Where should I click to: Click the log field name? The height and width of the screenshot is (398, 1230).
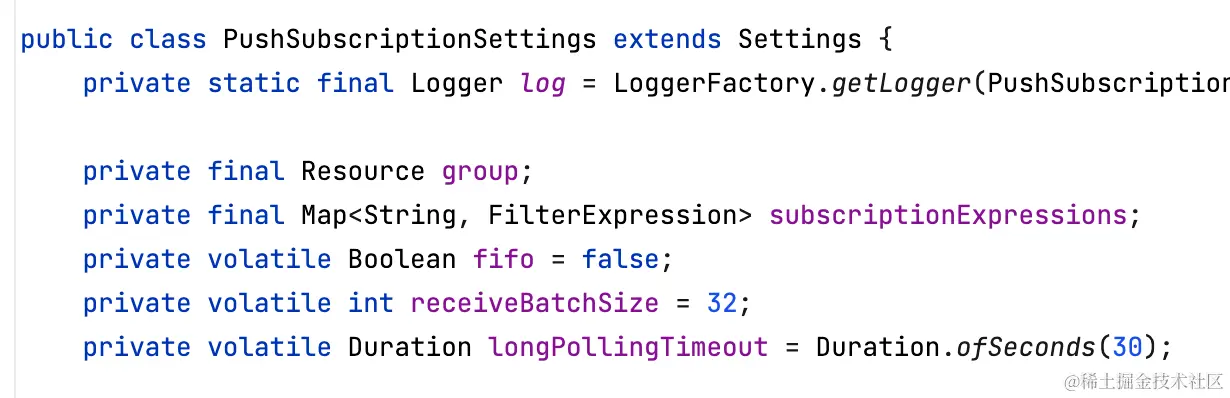tap(543, 84)
